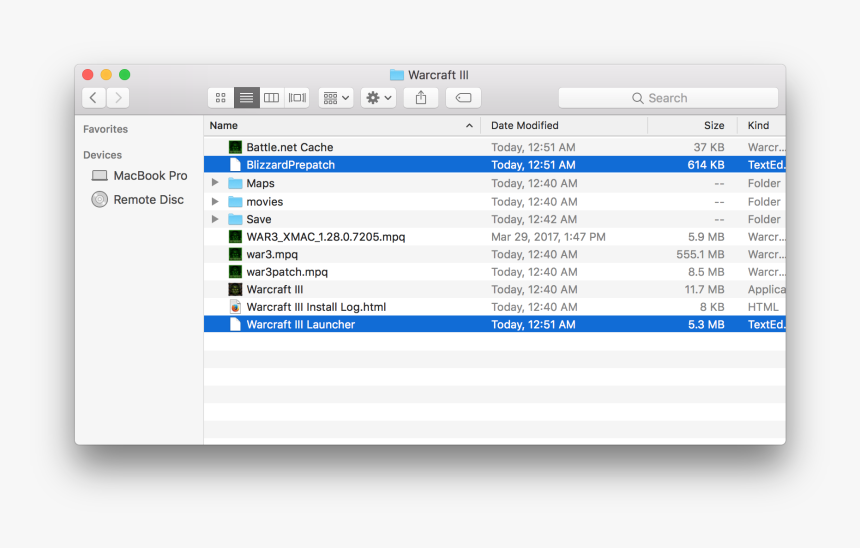Viewport: 860px width, 548px height.
Task: Switch to icon view
Action: point(221,98)
